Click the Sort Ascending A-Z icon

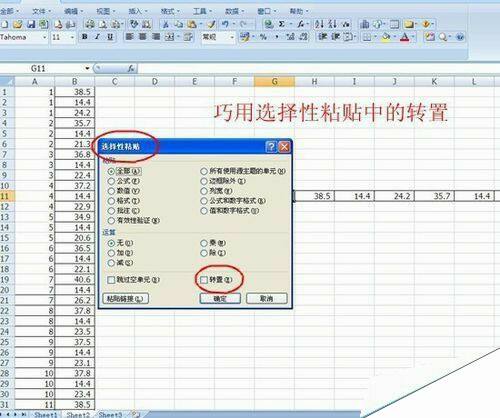[319, 24]
